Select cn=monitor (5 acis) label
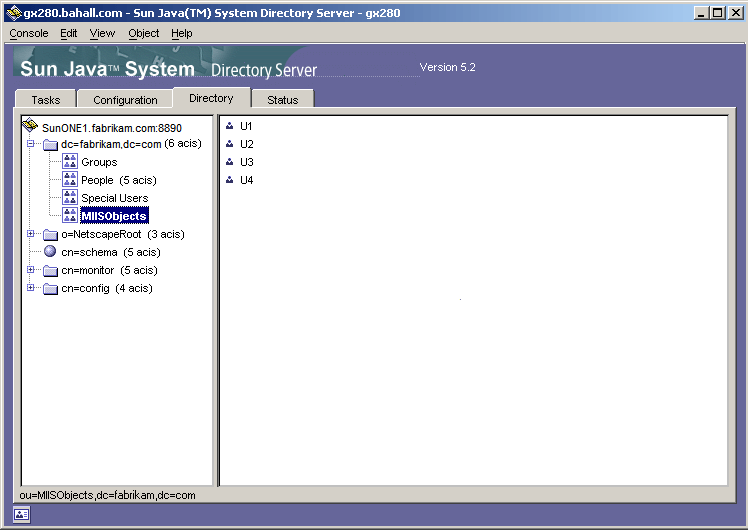The height and width of the screenshot is (530, 748). (x=109, y=270)
